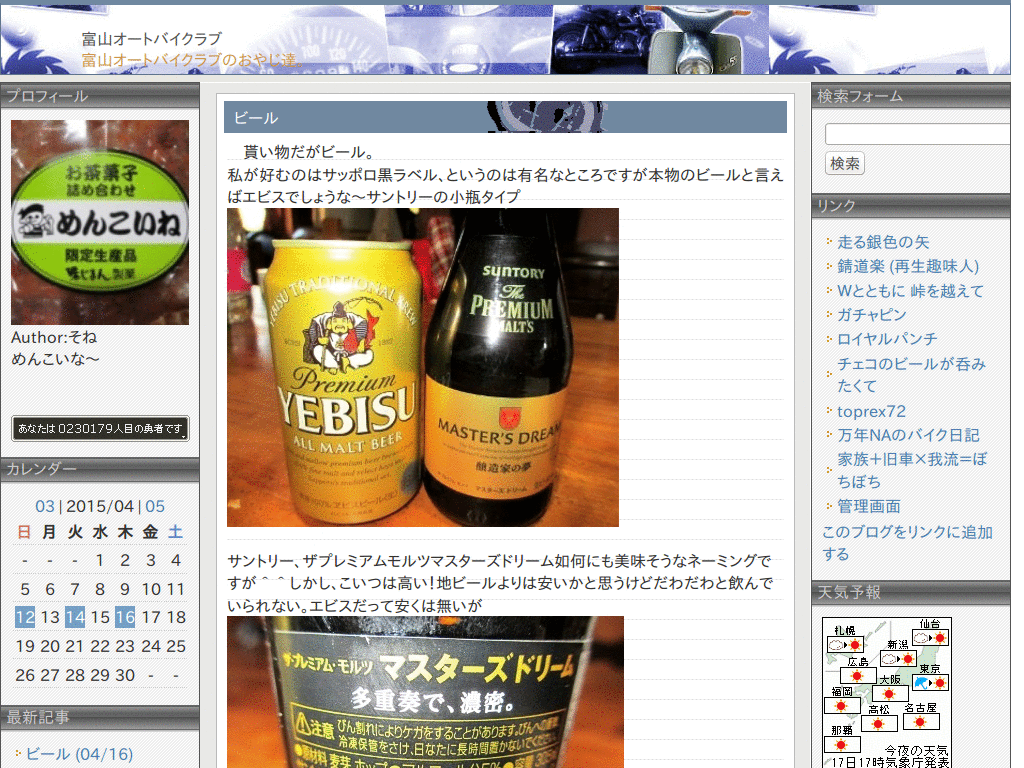Click the めんこいね profile image
This screenshot has width=1024, height=768.
100,222
